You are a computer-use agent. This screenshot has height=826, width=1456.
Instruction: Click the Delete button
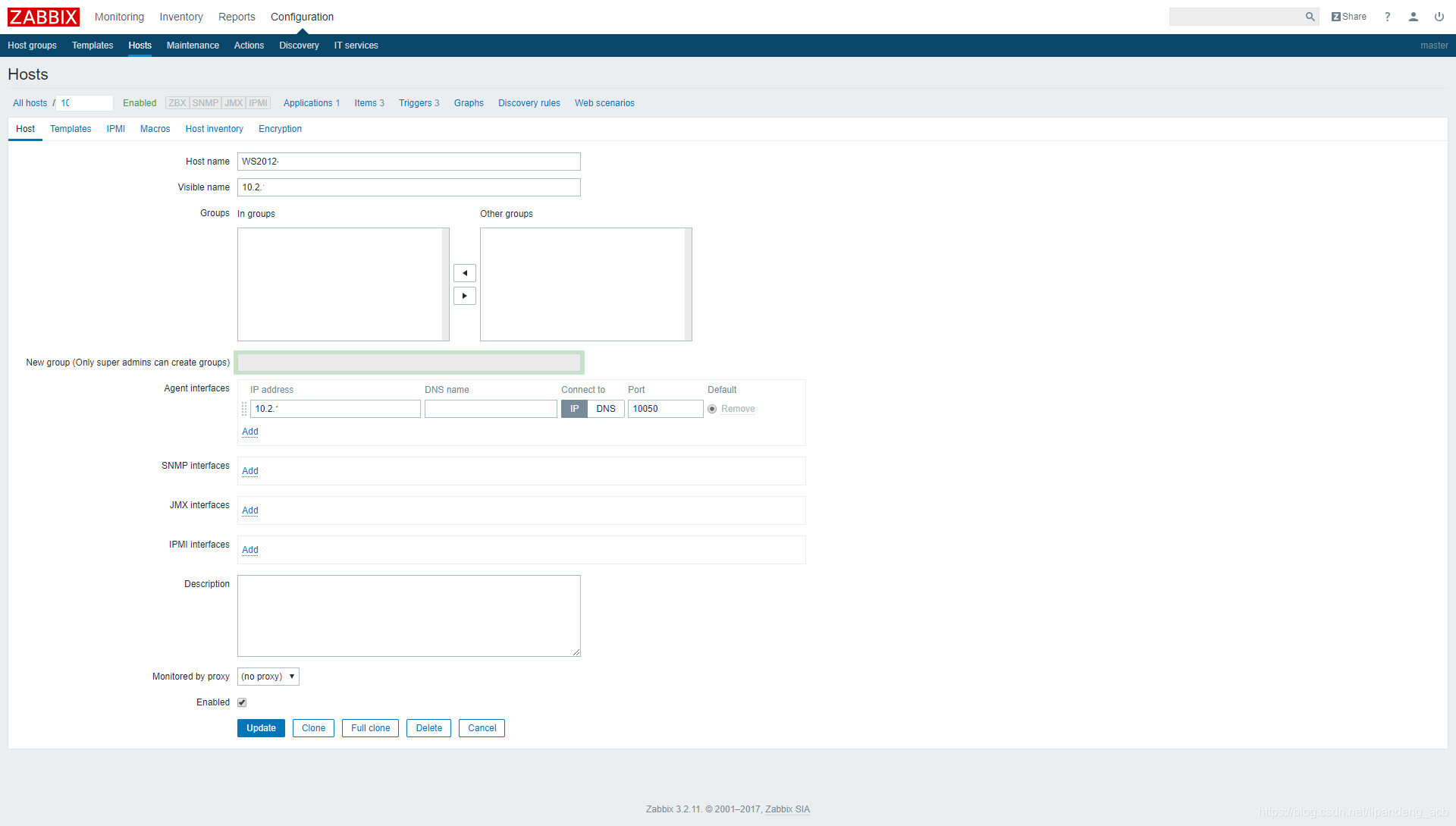[428, 728]
